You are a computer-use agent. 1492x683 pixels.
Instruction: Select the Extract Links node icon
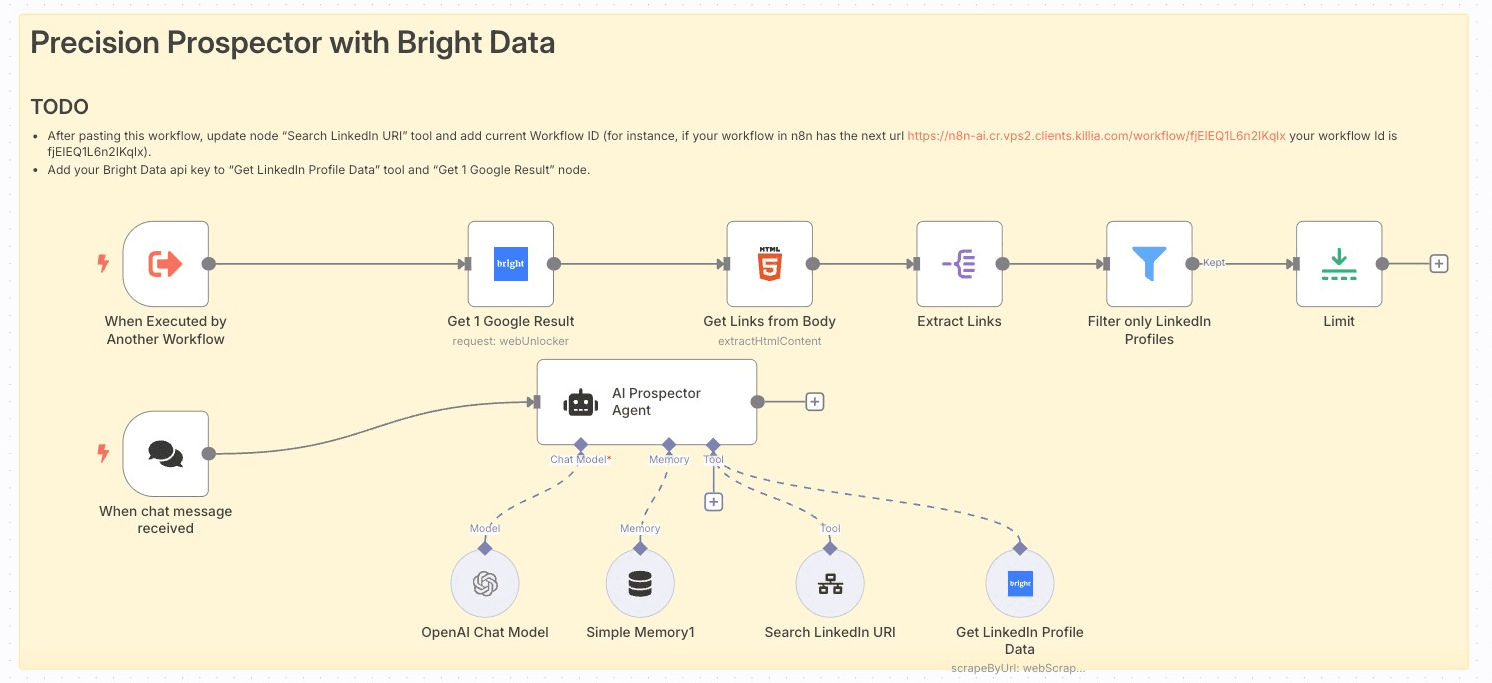click(x=959, y=264)
